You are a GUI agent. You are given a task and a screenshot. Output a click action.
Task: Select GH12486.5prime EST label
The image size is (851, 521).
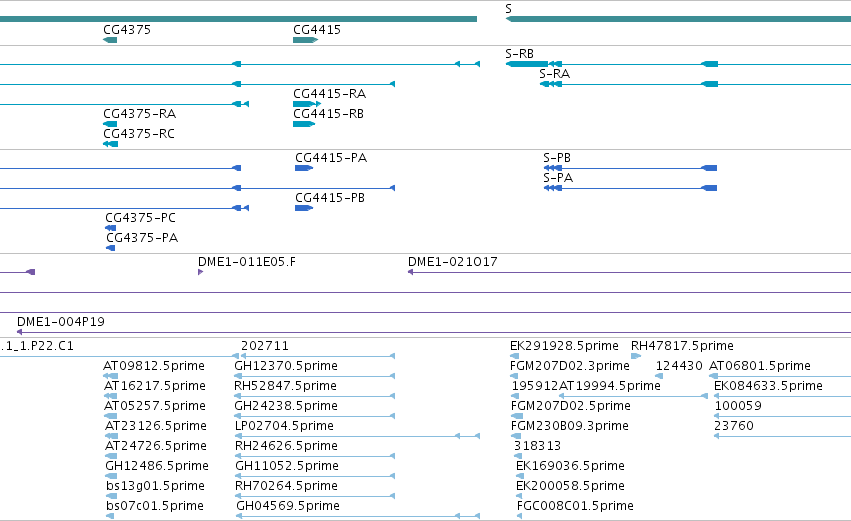(x=157, y=467)
